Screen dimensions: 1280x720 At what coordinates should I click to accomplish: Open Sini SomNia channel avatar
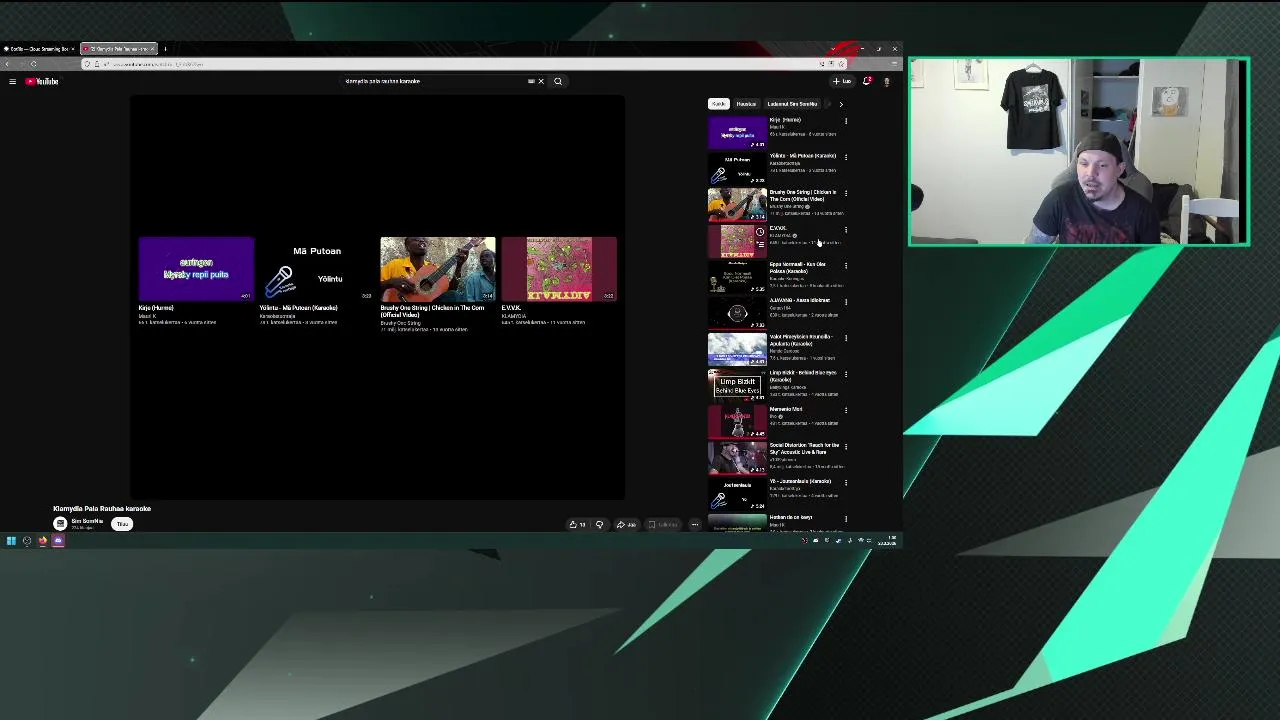[60, 524]
